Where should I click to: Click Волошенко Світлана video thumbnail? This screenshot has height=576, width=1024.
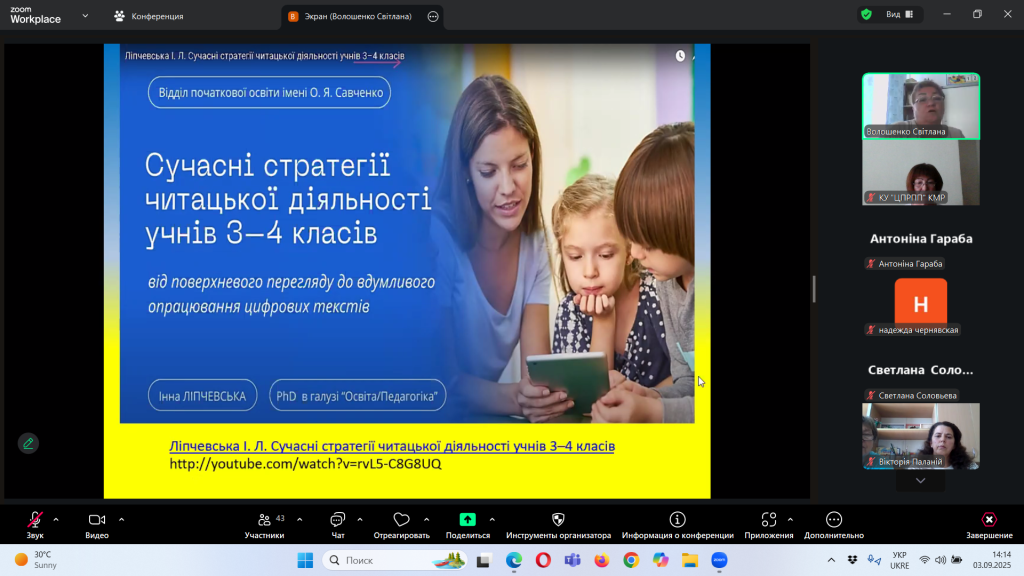tap(920, 105)
